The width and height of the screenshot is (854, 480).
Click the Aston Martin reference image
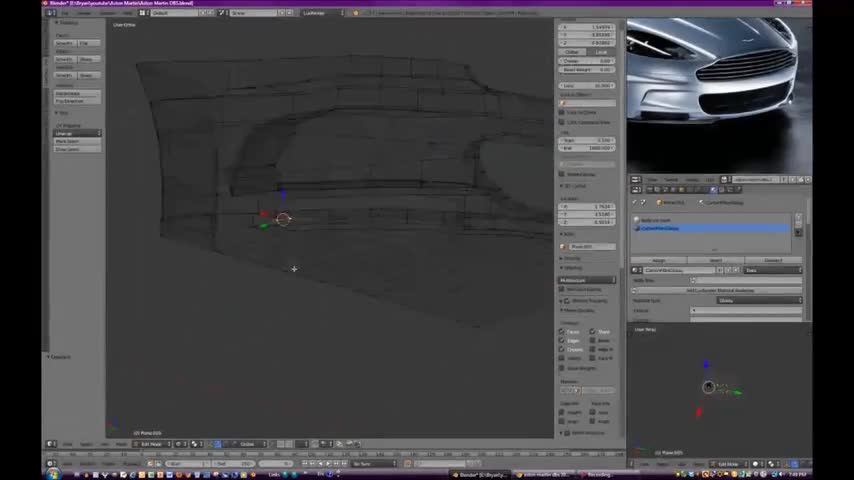pos(719,95)
